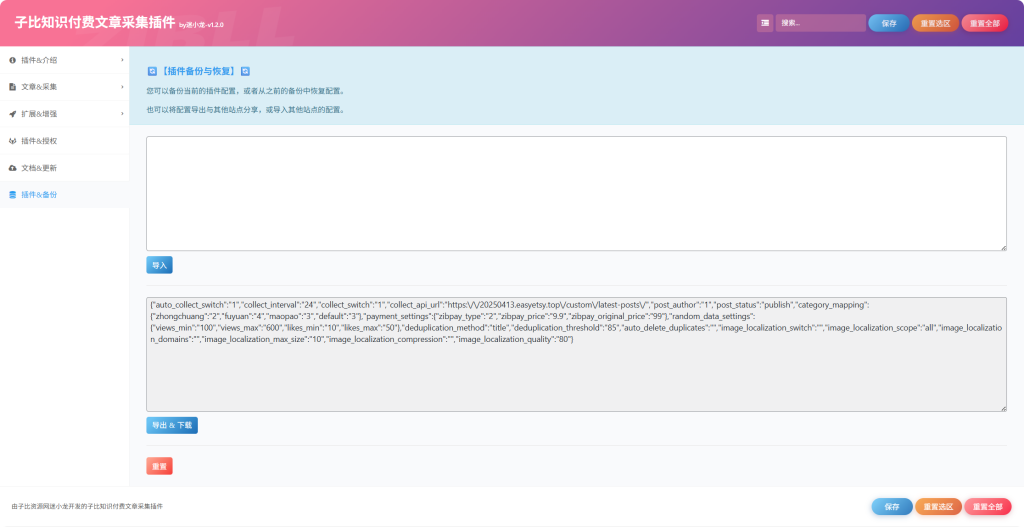The height and width of the screenshot is (527, 1024).
Task: Click inside the empty import textarea
Action: click(575, 193)
